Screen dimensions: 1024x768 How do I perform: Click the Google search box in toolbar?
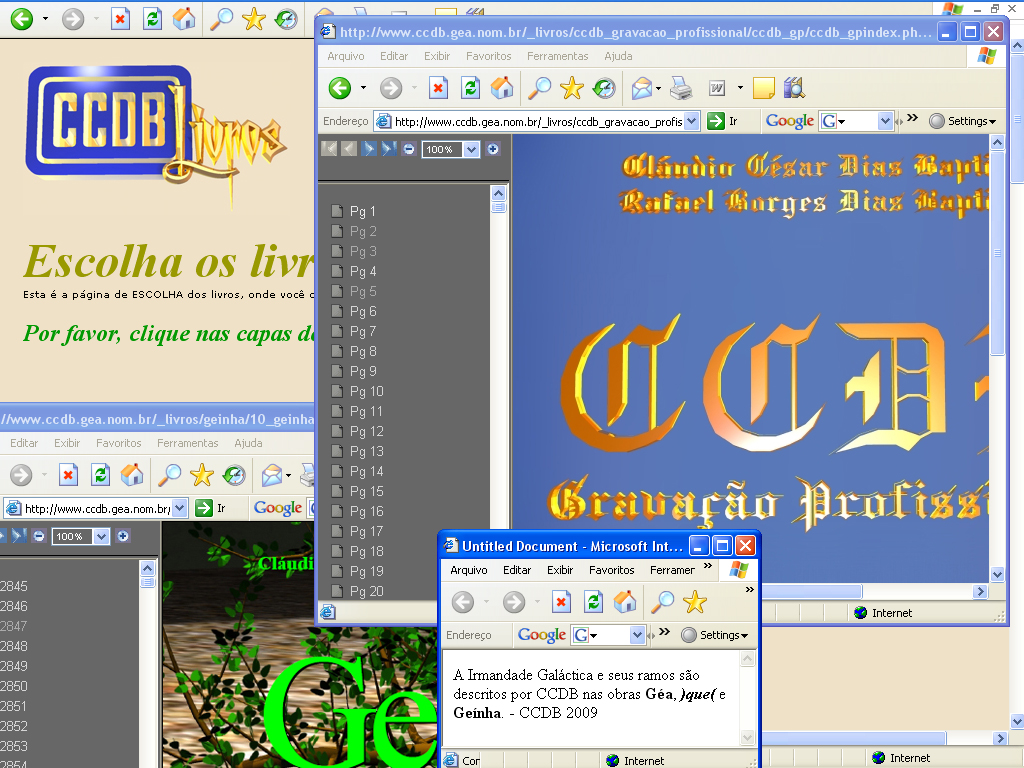(x=855, y=121)
